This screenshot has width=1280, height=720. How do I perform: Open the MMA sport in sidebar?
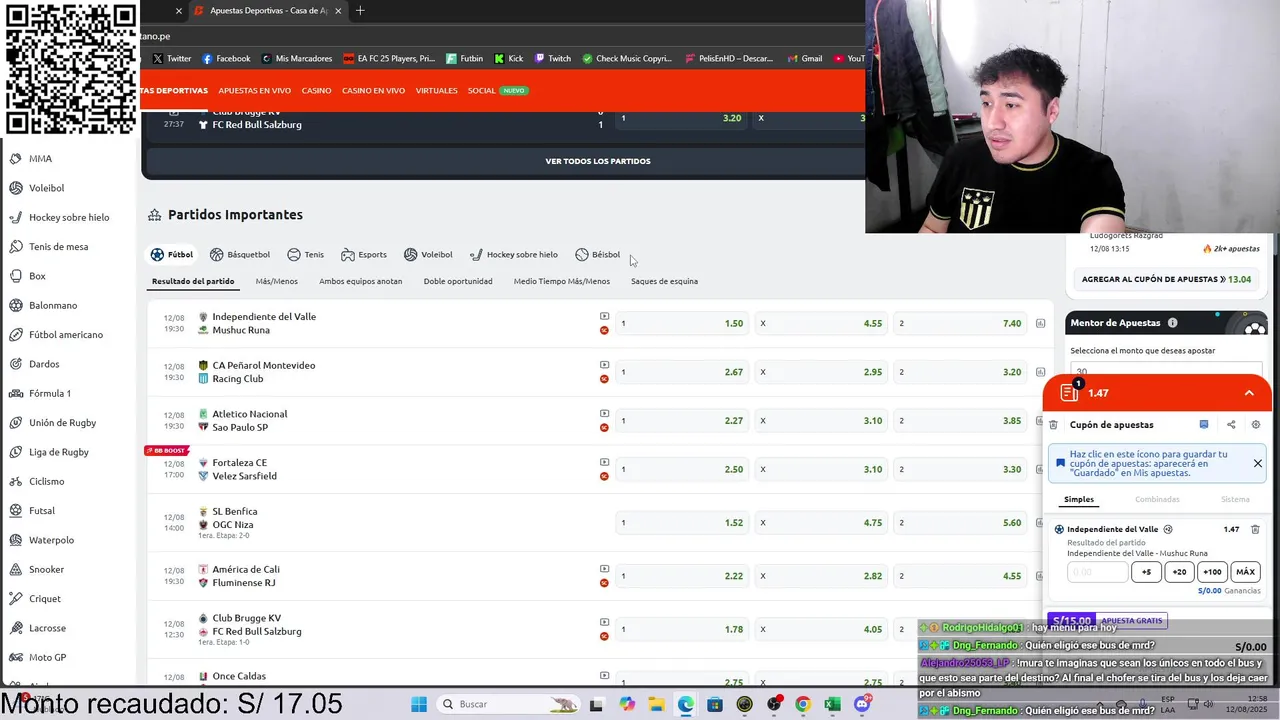pos(40,159)
